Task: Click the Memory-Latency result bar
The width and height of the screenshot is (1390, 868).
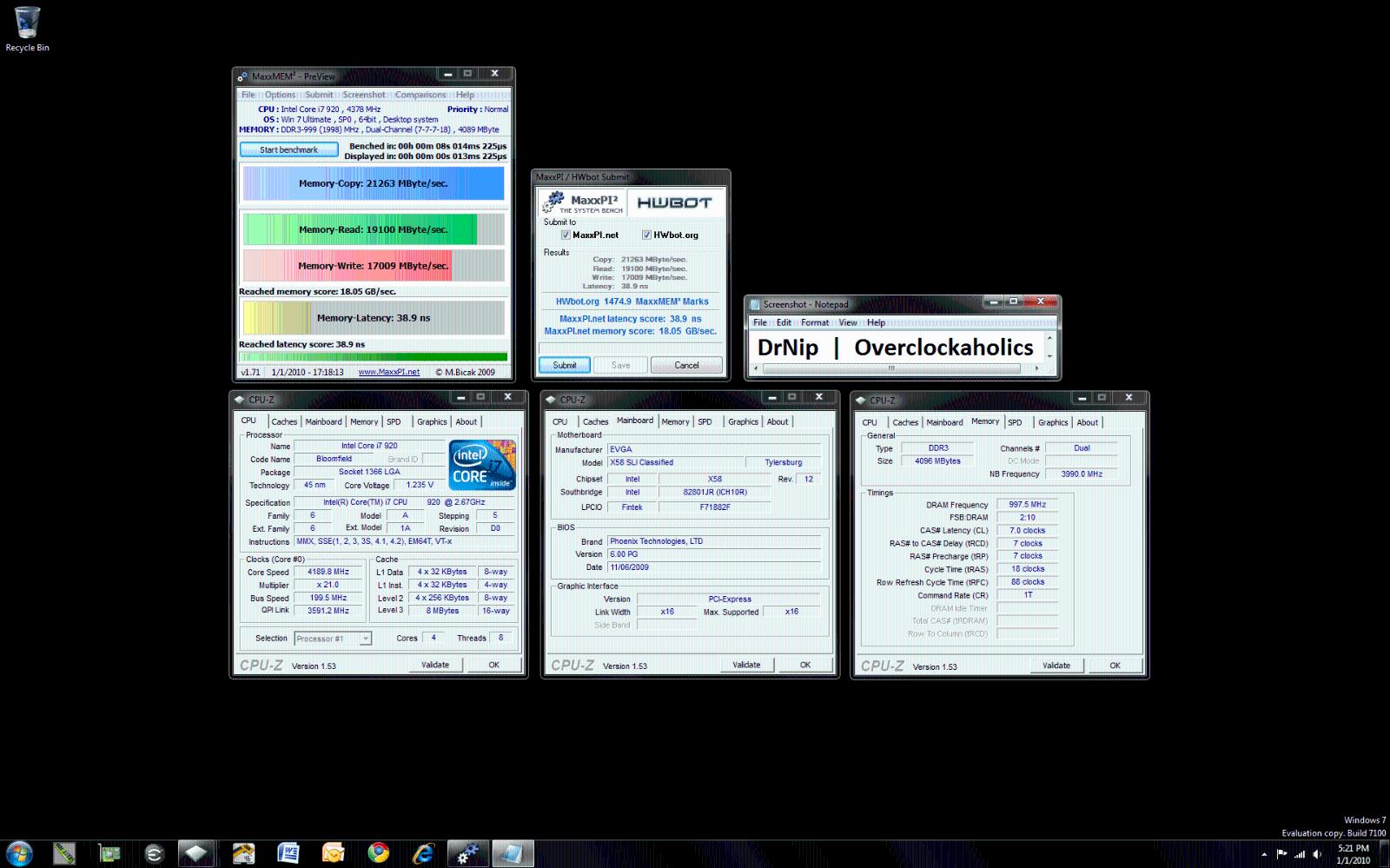Action: [373, 318]
